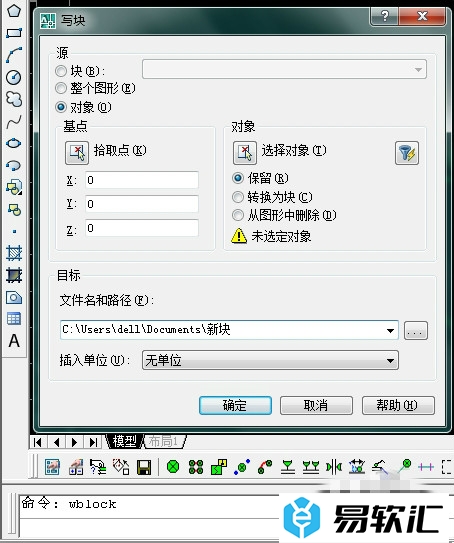Select the Polygon tool in left toolbar
Viewport: 454px width, 543px height.
[14, 10]
